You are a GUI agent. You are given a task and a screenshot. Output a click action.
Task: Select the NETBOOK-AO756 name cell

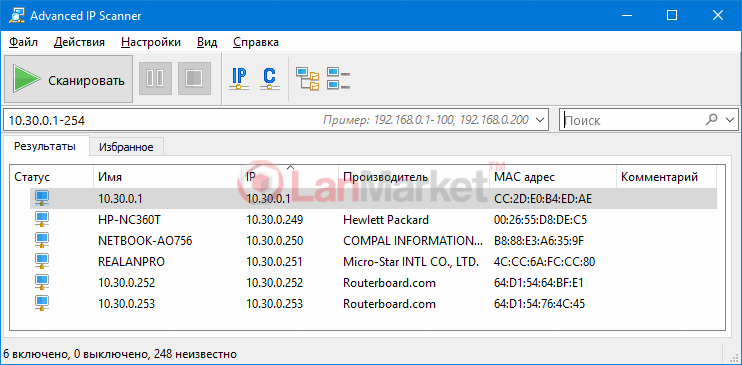[145, 240]
